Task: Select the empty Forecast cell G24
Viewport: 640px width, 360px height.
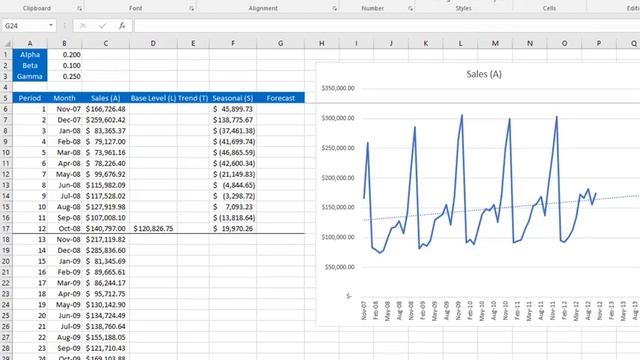Action: (280, 304)
